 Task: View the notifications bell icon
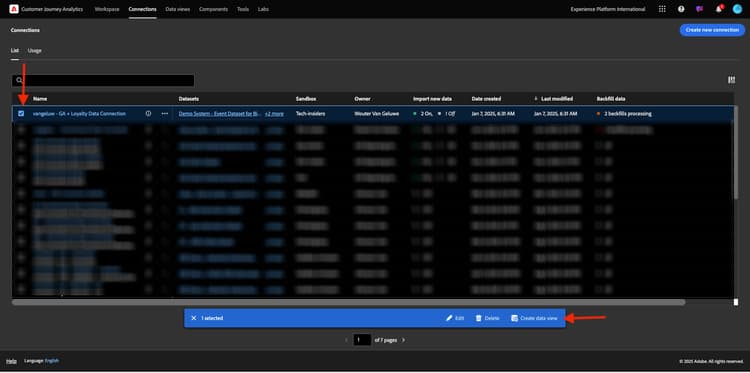click(x=719, y=9)
